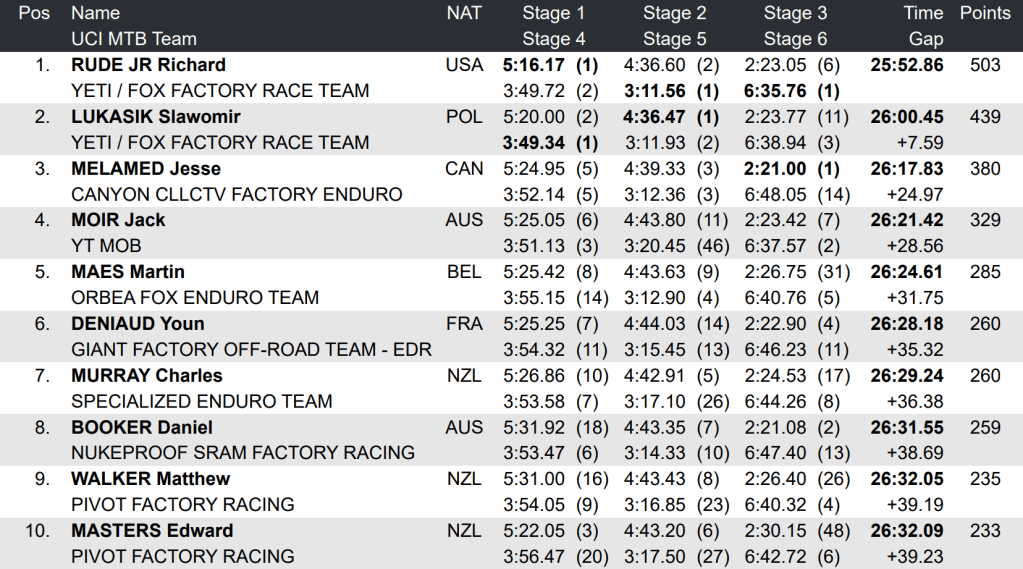This screenshot has width=1023, height=569.
Task: Select NUKEPROOF SRAM FACTORY RACING team
Action: click(x=242, y=453)
